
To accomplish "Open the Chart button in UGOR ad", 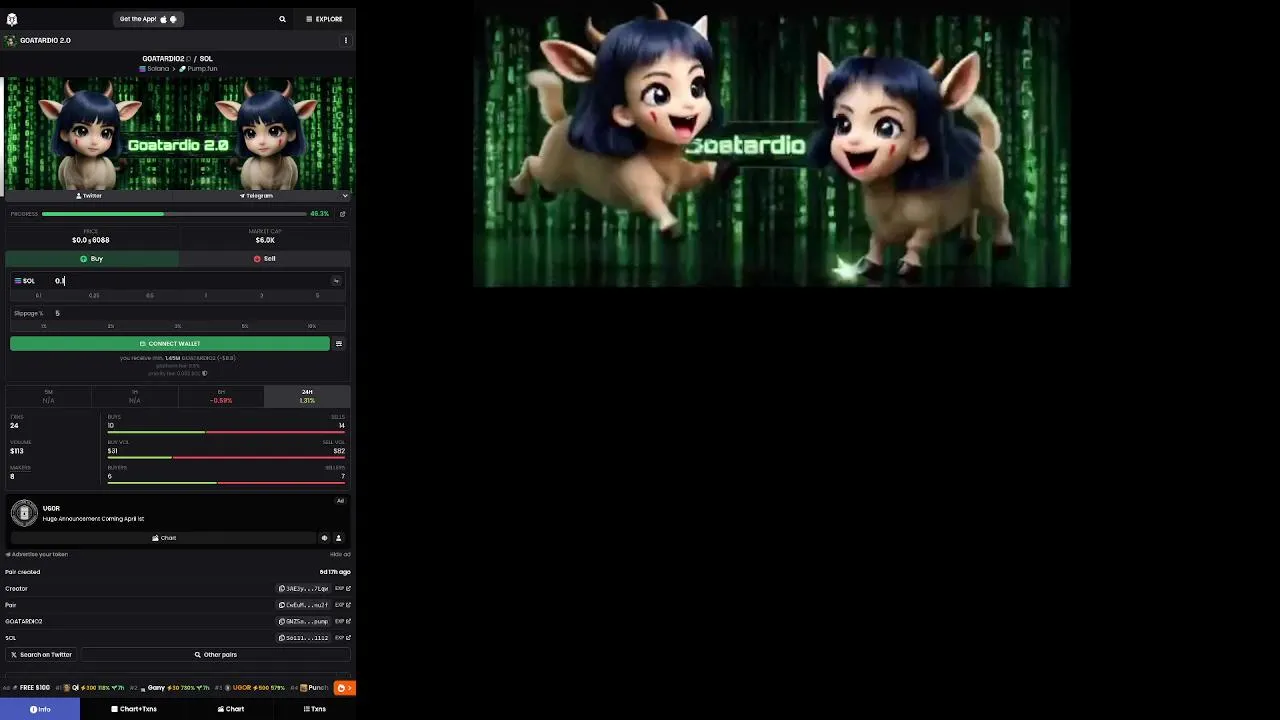I will [x=163, y=538].
